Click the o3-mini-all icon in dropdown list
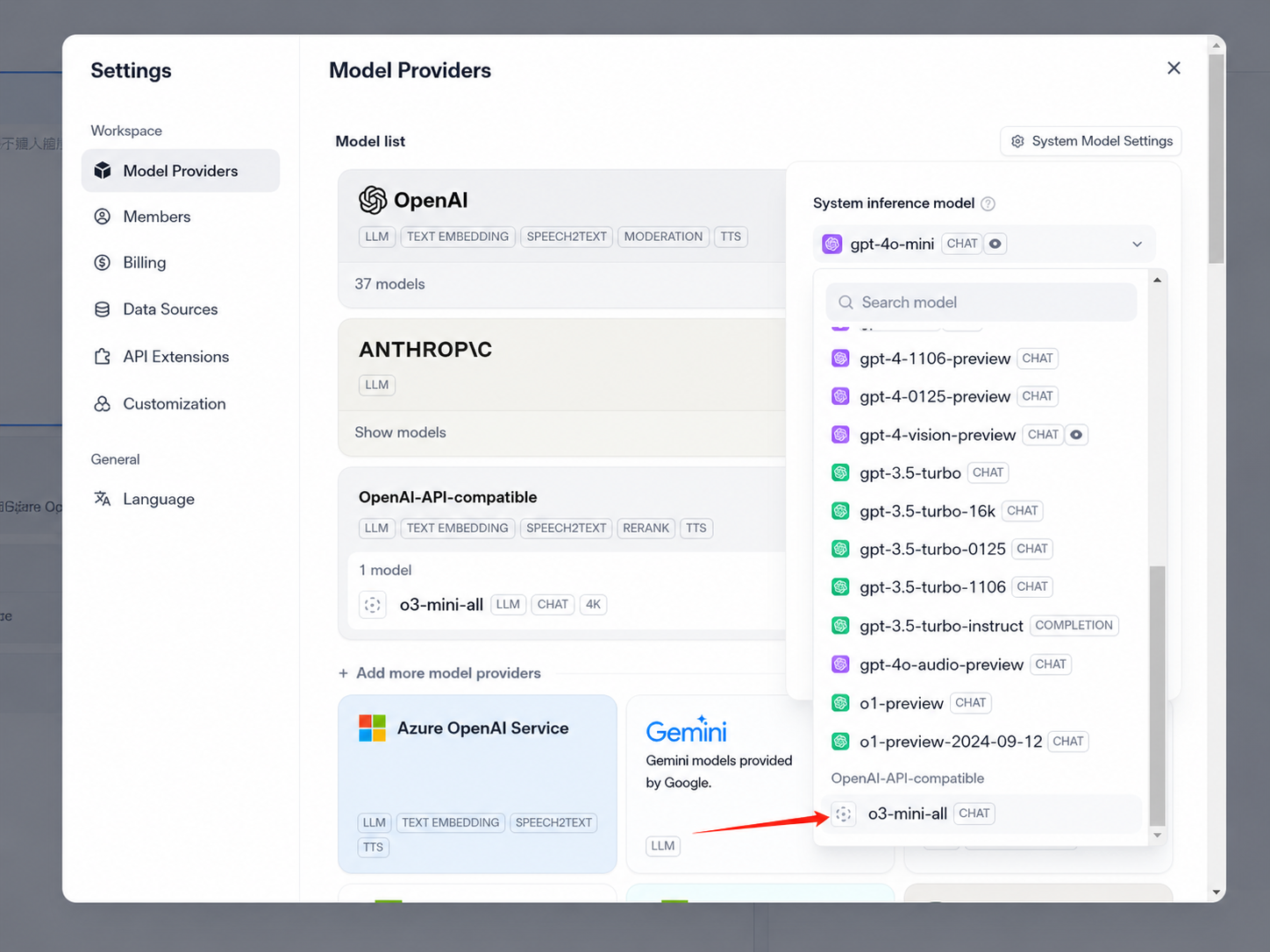Image resolution: width=1270 pixels, height=952 pixels. 843,814
